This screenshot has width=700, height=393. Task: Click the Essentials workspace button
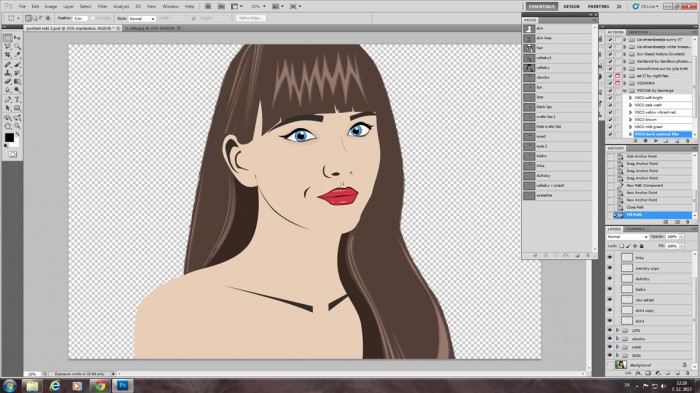coord(542,7)
